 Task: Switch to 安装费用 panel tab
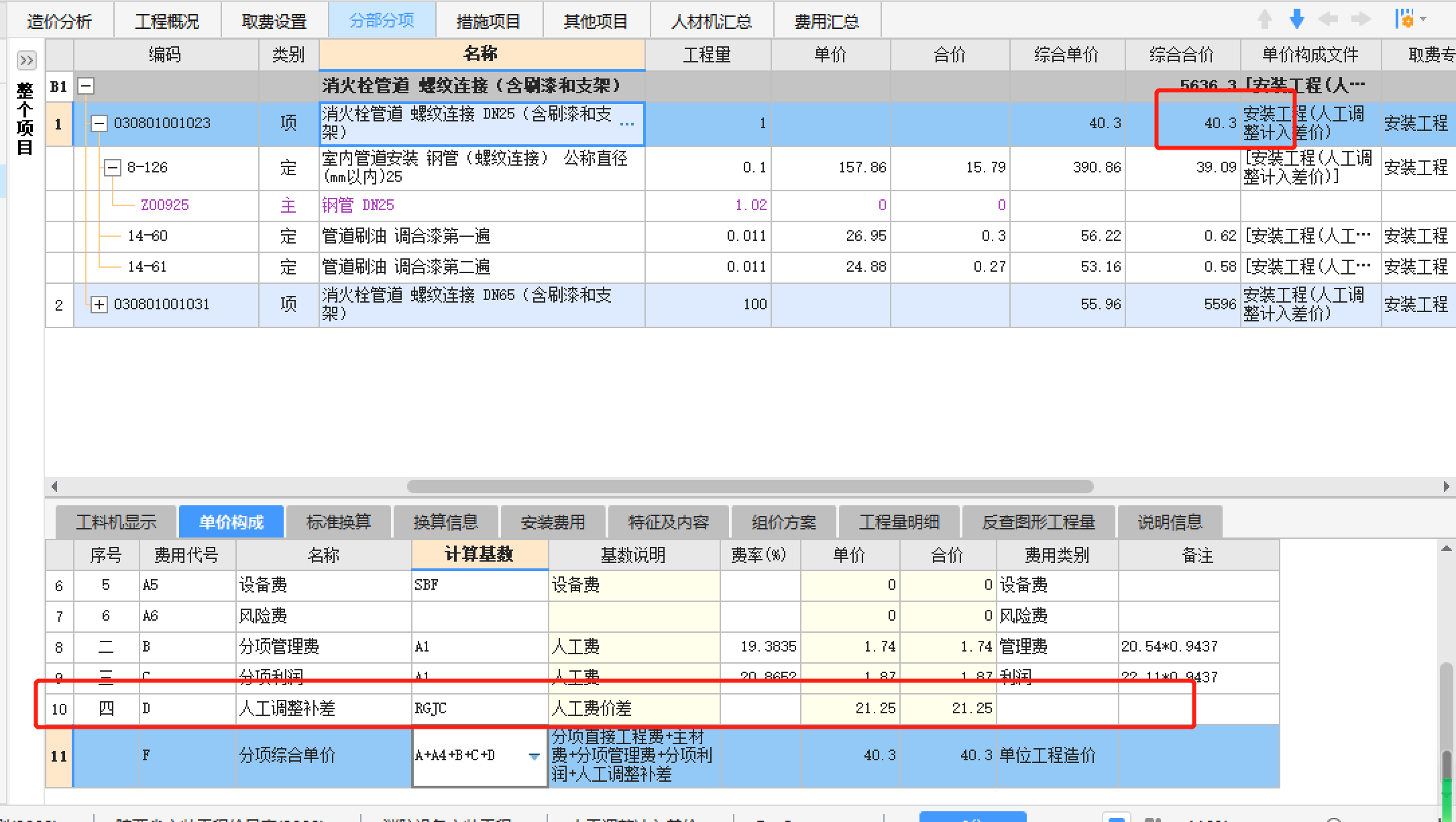coord(553,522)
